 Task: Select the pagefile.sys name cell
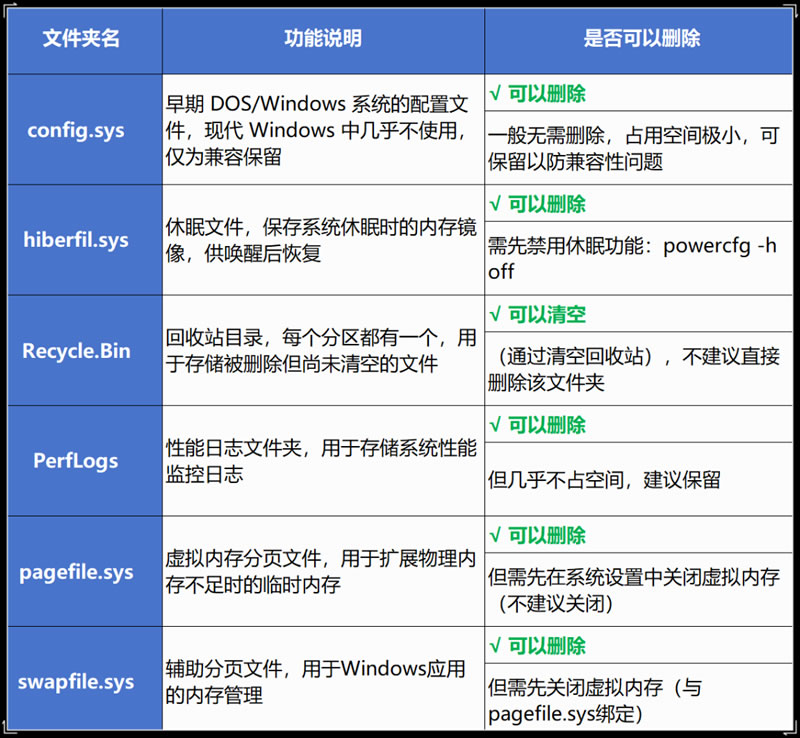(x=82, y=572)
